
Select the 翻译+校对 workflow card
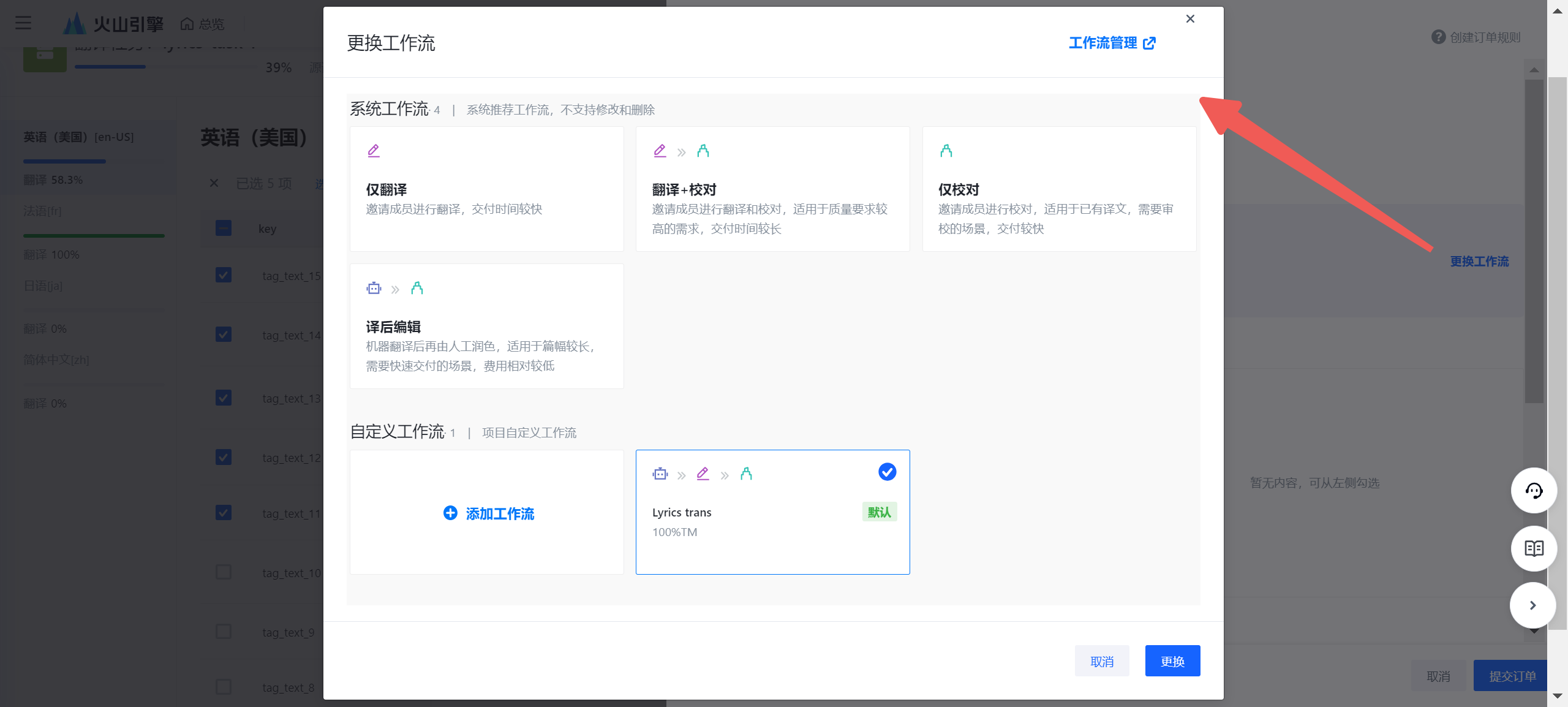[x=772, y=189]
